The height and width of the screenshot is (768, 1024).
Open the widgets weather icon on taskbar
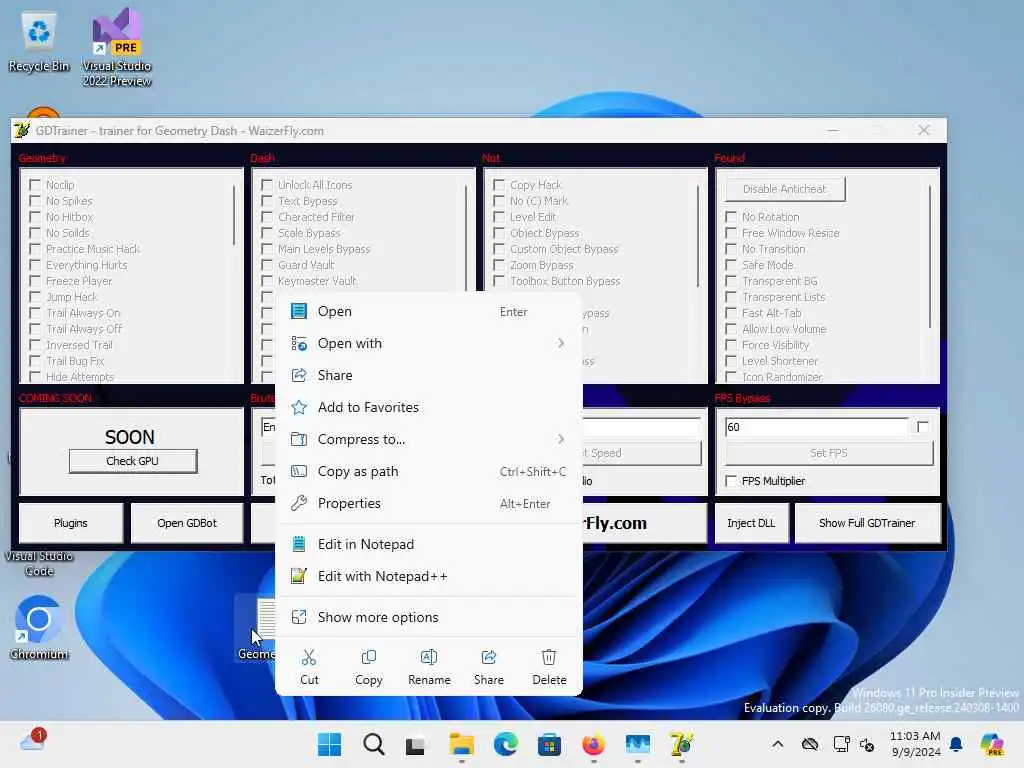[32, 741]
